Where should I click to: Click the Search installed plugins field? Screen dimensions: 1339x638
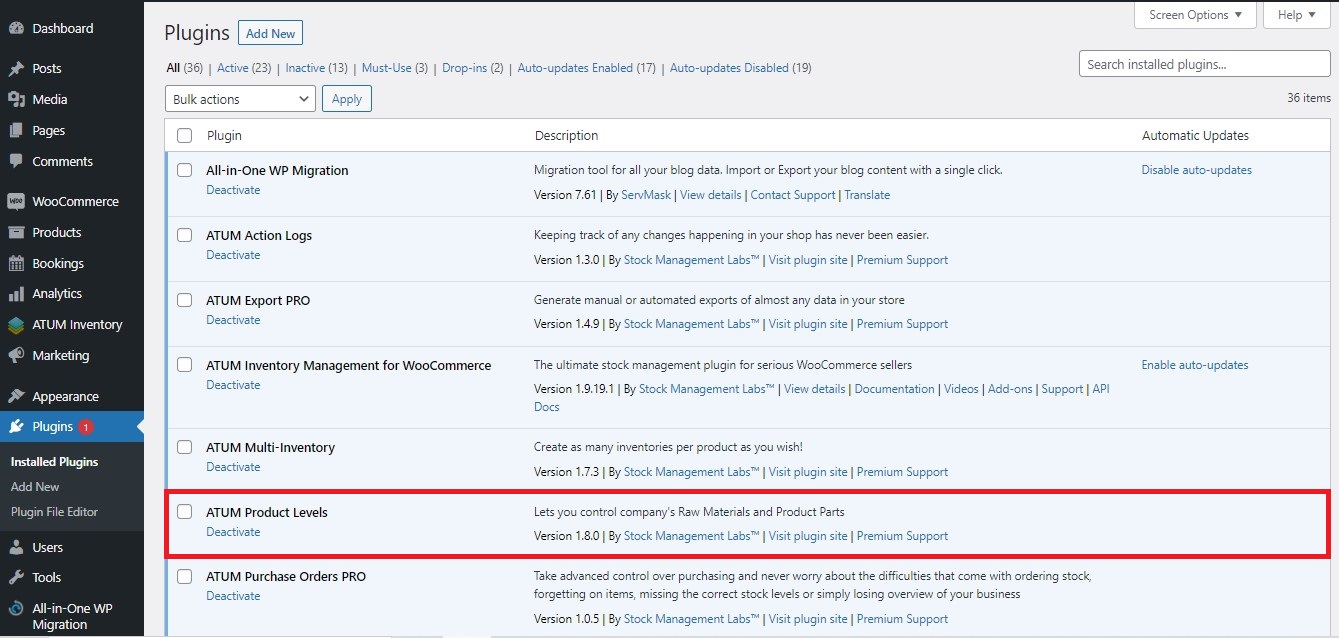(1204, 64)
